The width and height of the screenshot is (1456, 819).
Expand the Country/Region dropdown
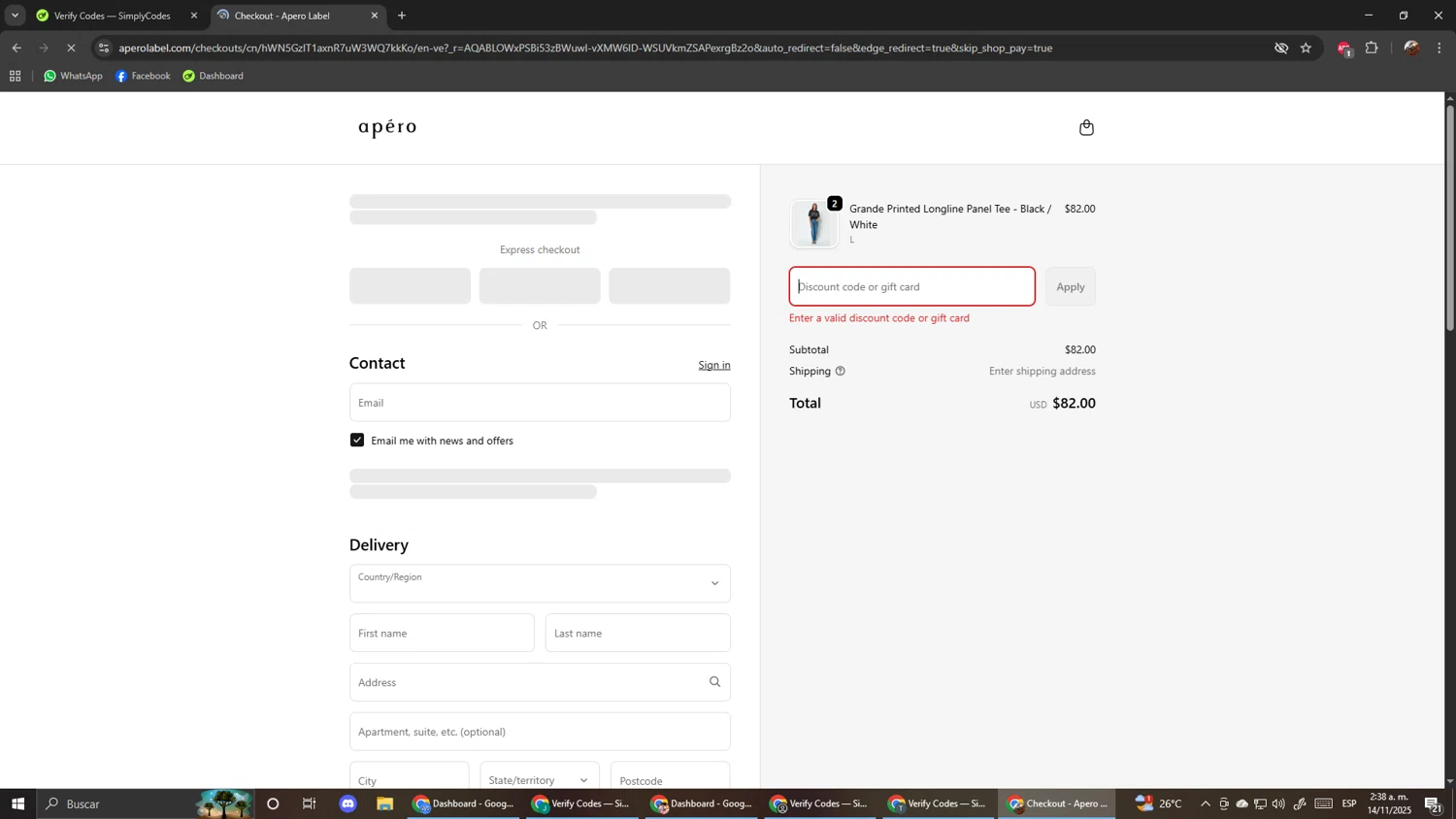(540, 583)
